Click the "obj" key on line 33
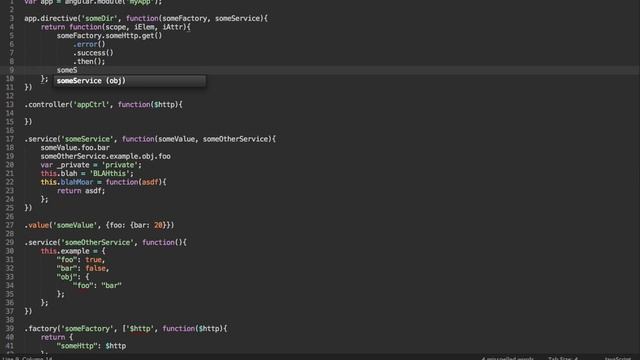 tap(67, 277)
